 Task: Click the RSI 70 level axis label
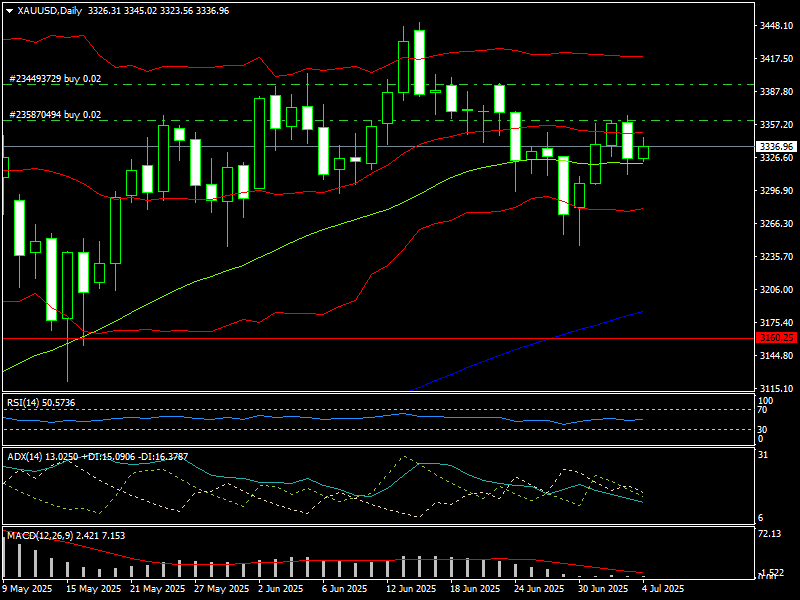762,410
